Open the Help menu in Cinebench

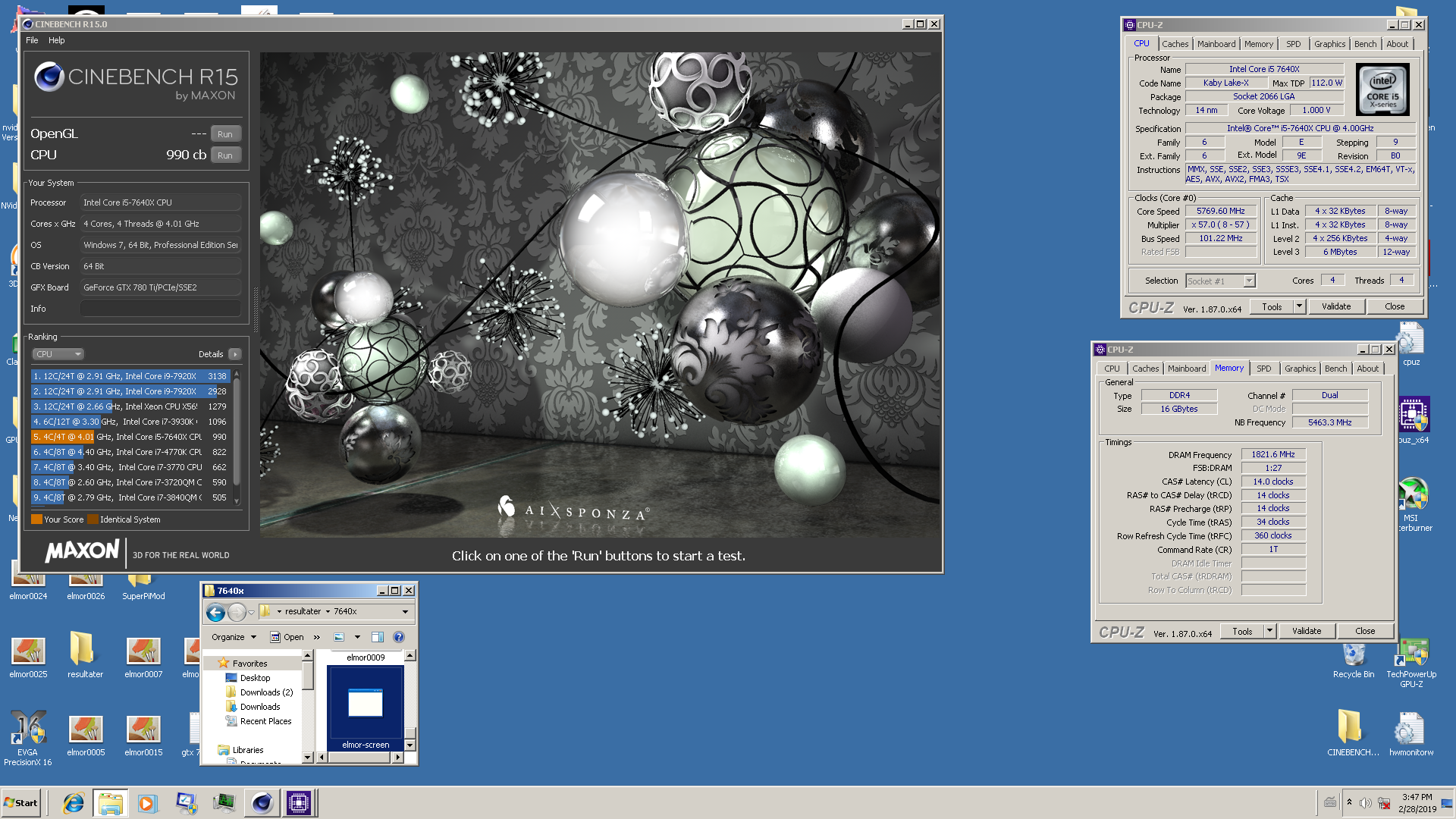57,40
